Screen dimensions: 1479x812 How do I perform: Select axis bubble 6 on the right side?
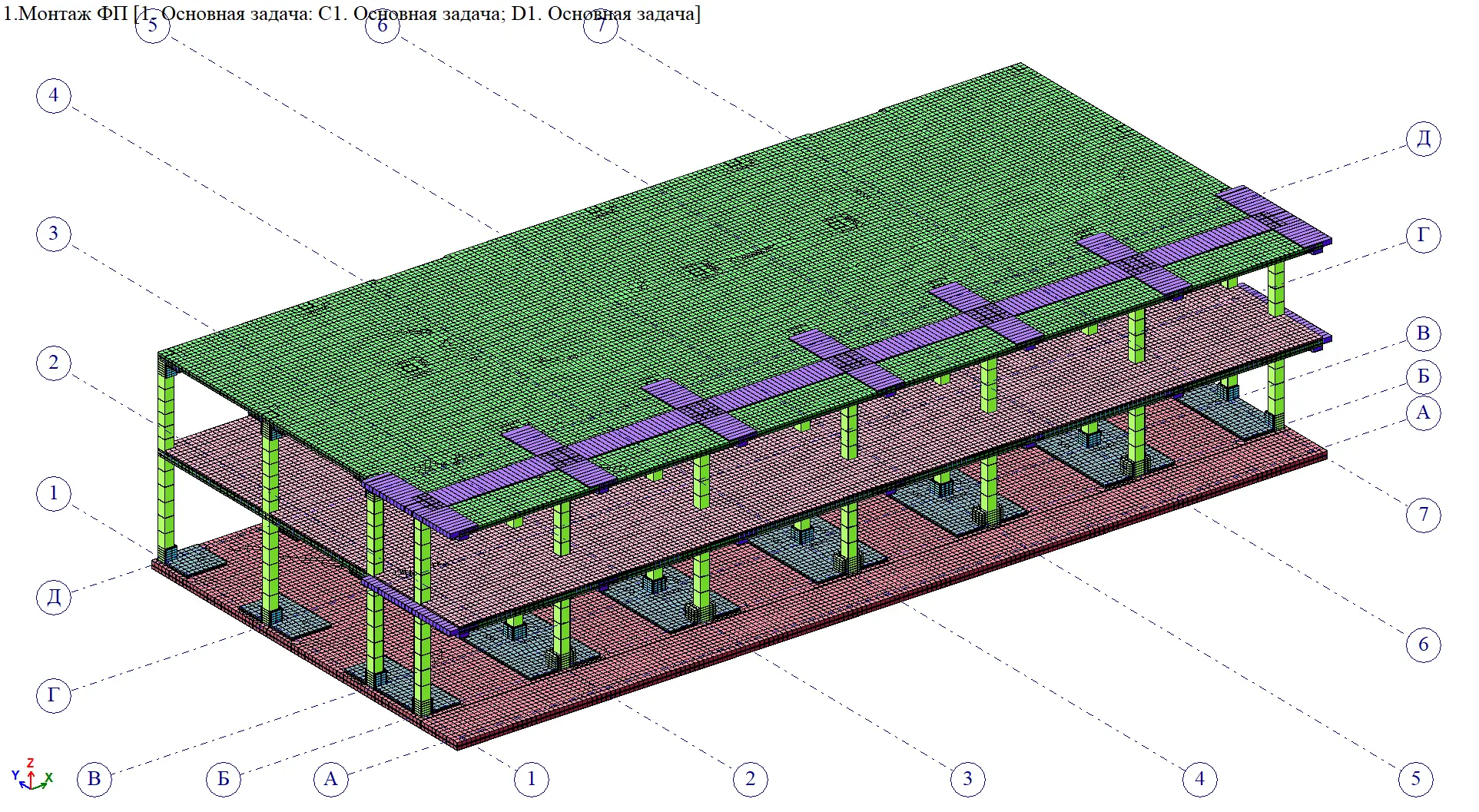(x=1423, y=644)
